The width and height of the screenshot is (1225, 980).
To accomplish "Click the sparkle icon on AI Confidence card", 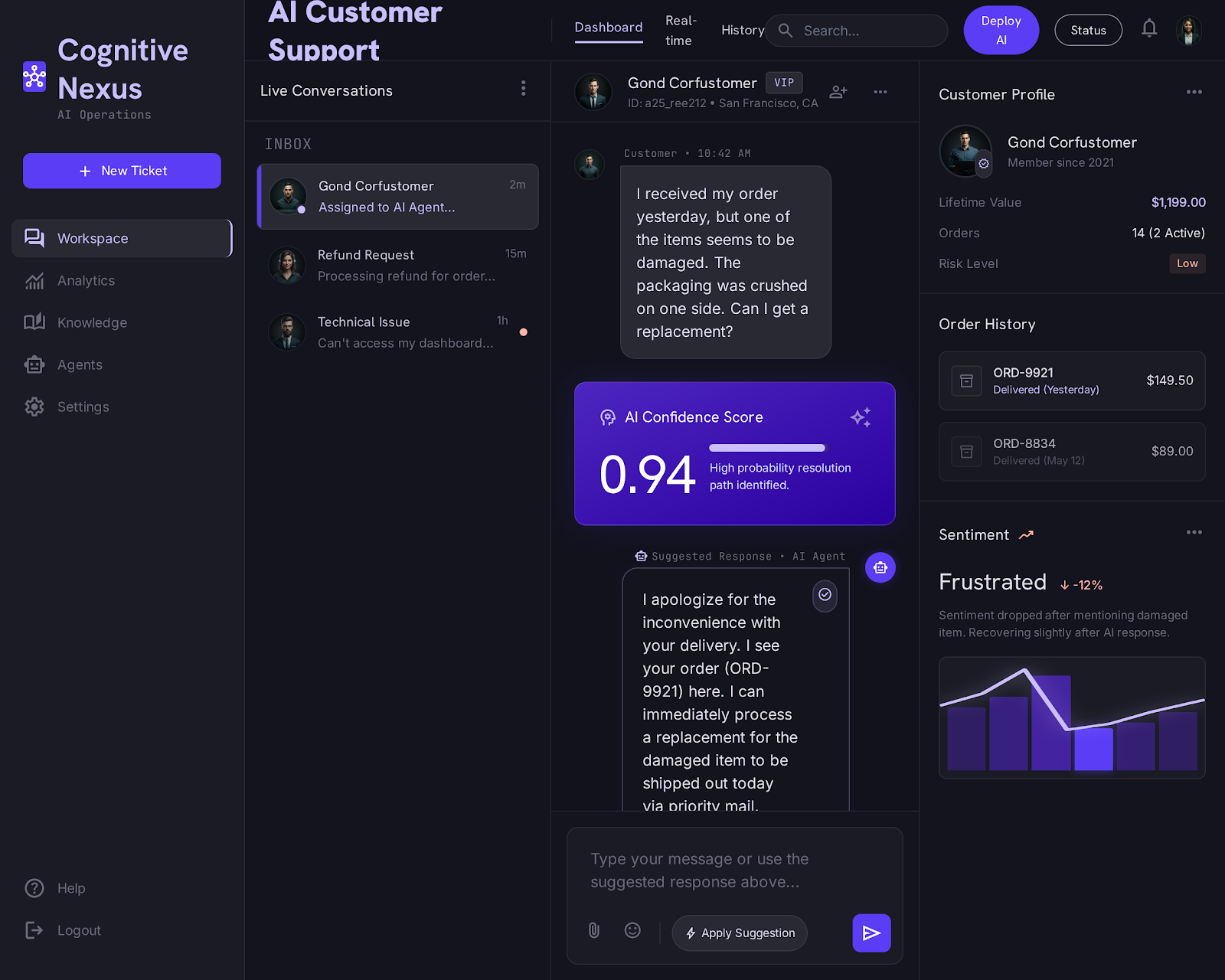I will [861, 417].
